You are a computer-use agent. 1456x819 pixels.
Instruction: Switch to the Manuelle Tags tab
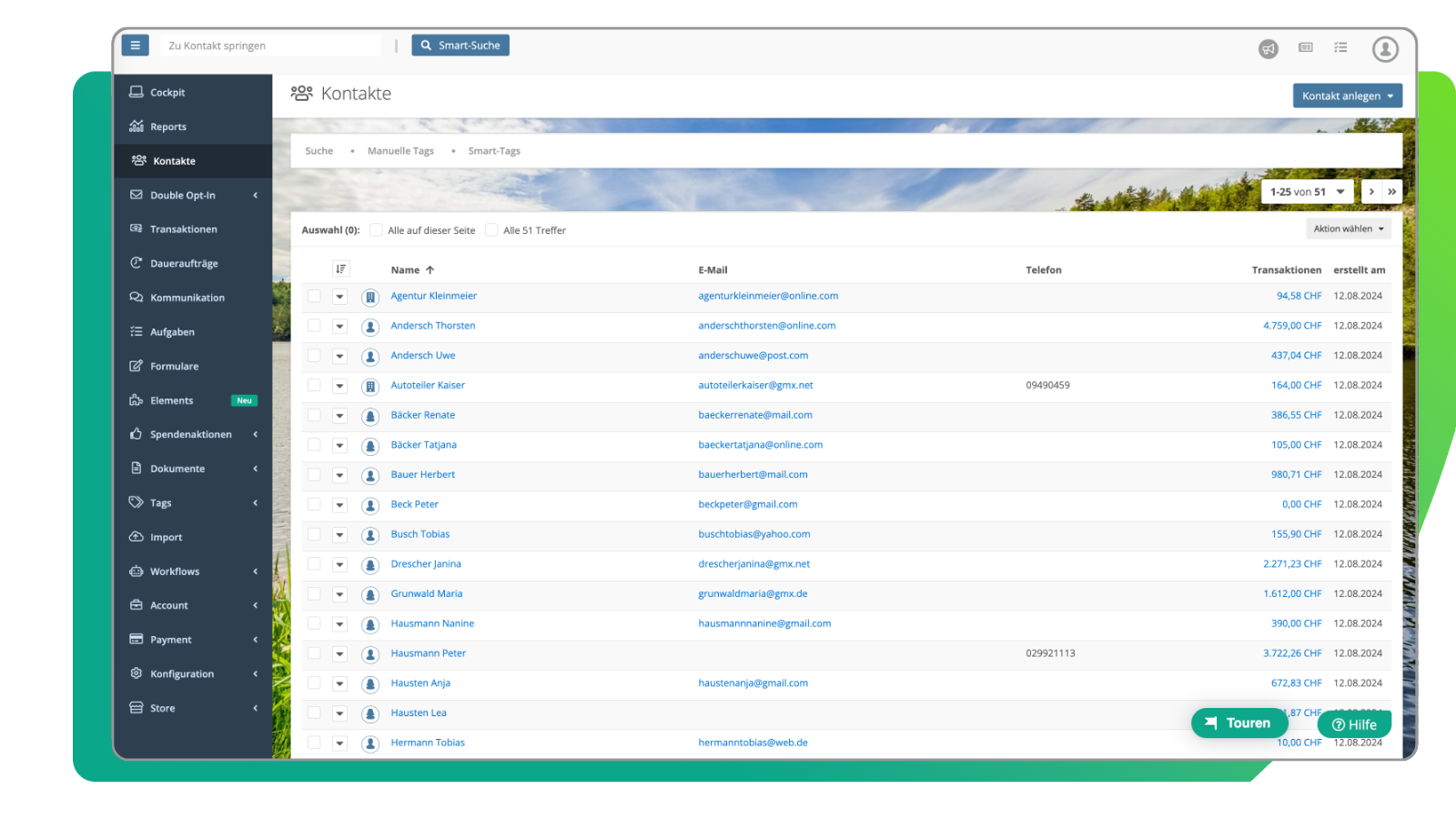[x=400, y=150]
